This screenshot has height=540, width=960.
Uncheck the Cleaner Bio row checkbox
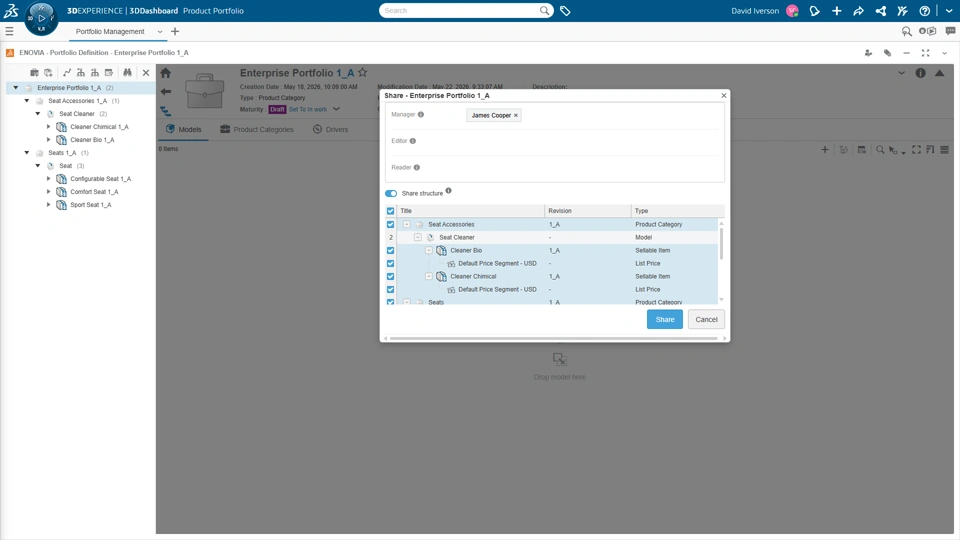391,250
